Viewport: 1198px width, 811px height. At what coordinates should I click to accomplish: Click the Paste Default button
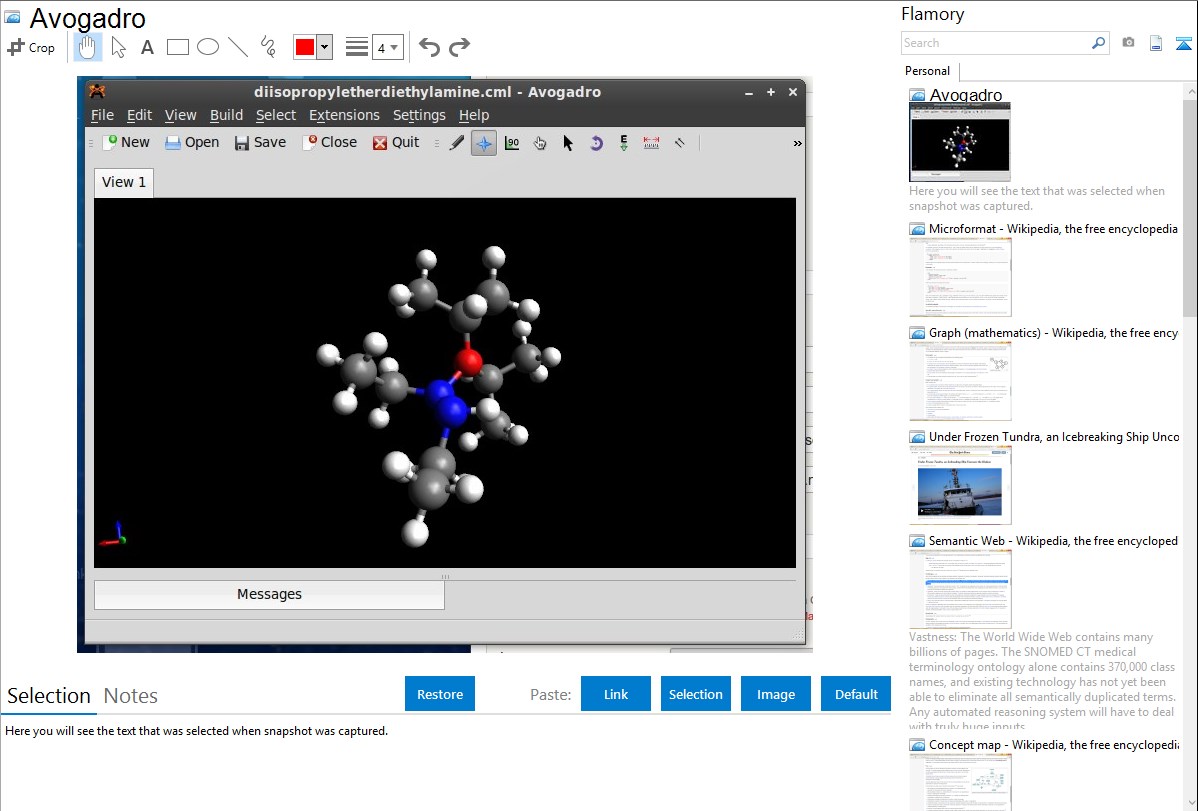(856, 694)
